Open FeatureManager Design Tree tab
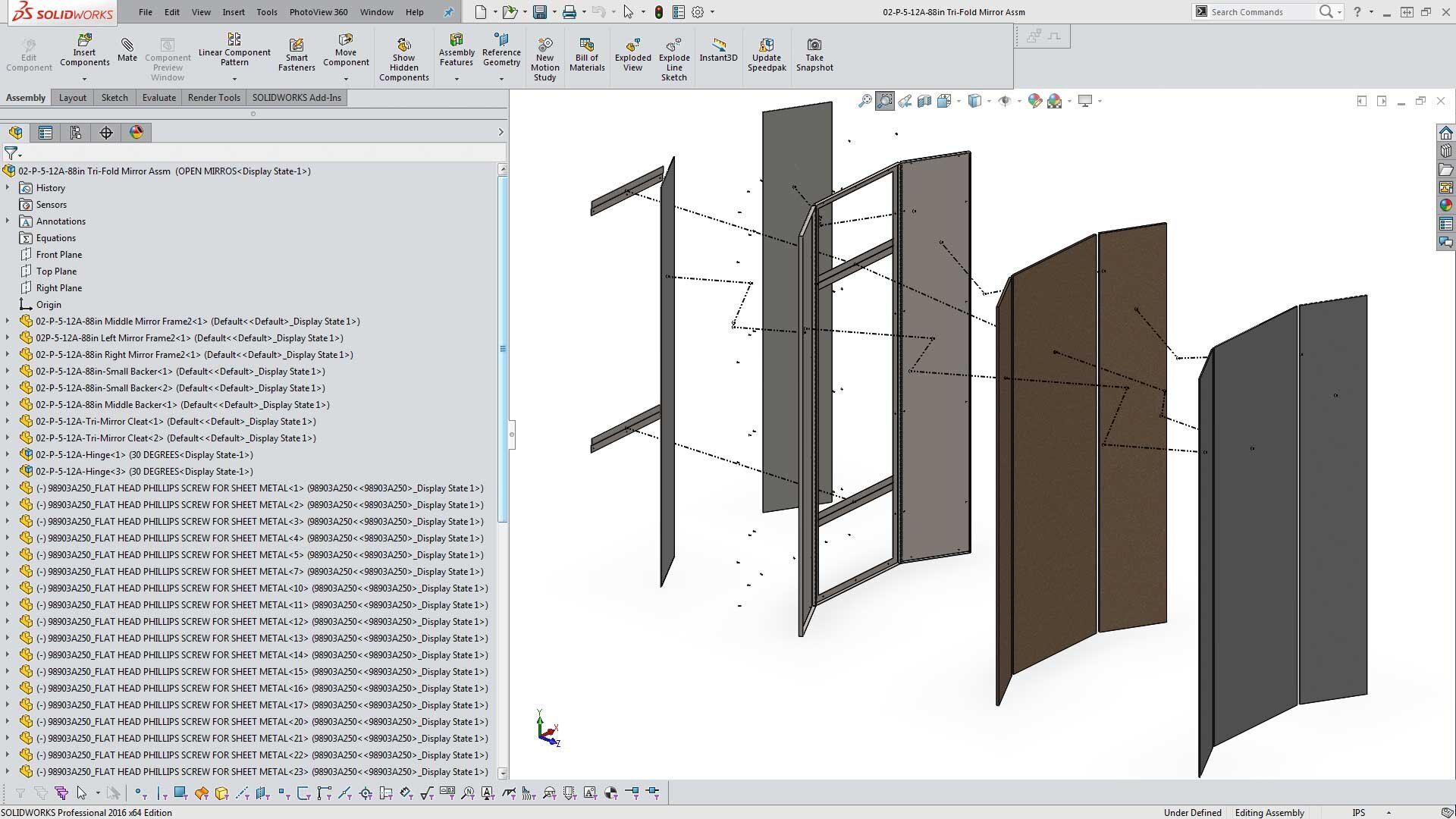The image size is (1456, 819). click(x=16, y=133)
